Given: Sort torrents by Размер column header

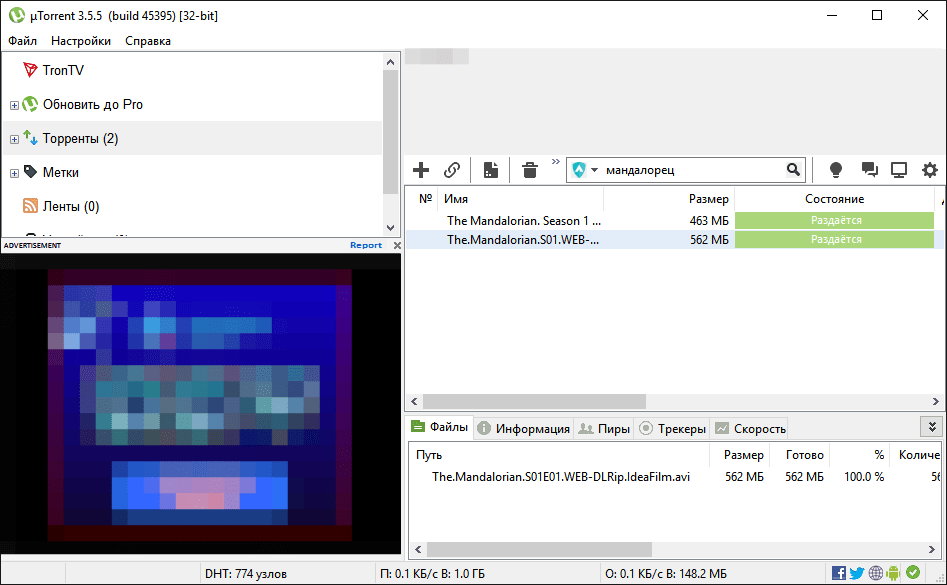Looking at the screenshot, I should [708, 199].
